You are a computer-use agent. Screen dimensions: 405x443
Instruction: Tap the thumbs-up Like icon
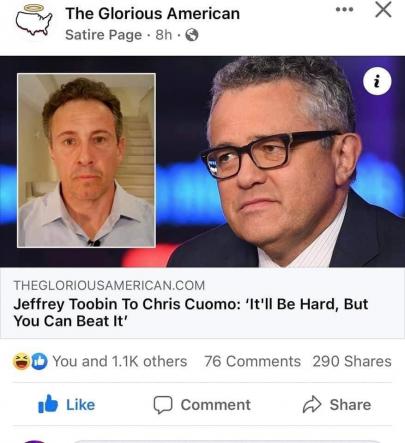[48, 404]
